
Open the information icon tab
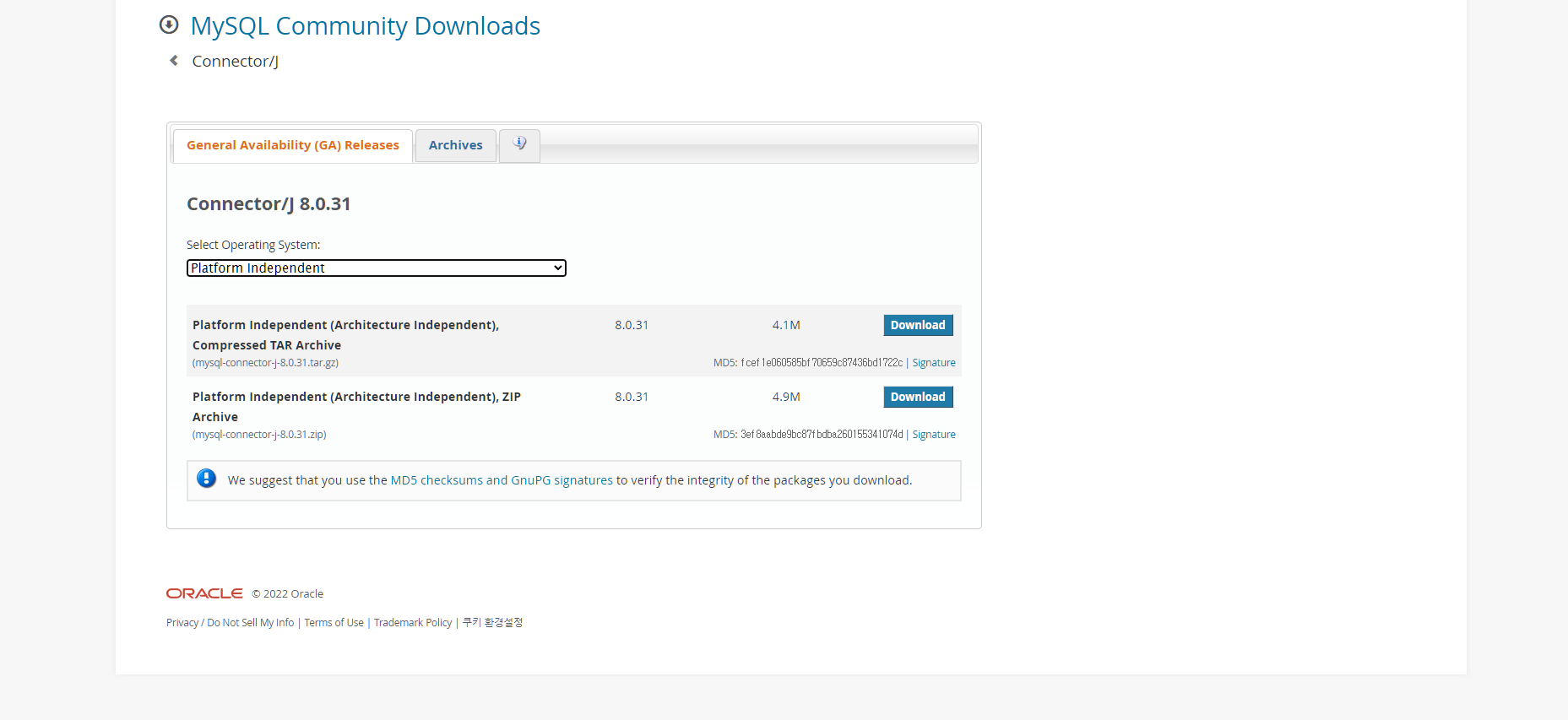519,145
